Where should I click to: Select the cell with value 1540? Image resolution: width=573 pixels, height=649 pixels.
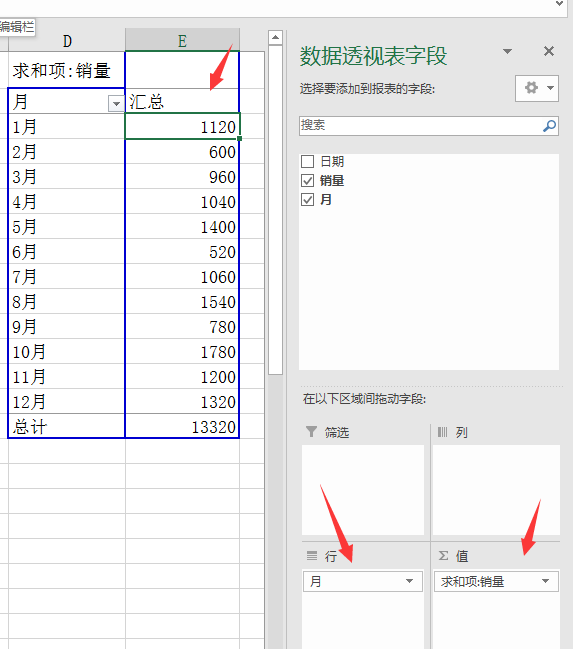pos(182,301)
